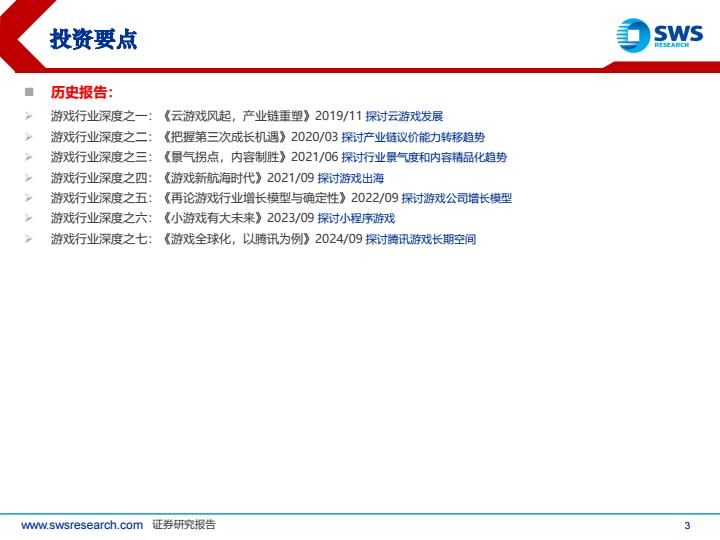Screen dimensions: 720x540
Task: Click the text 游戏行业深度之七
Action: coord(98,239)
